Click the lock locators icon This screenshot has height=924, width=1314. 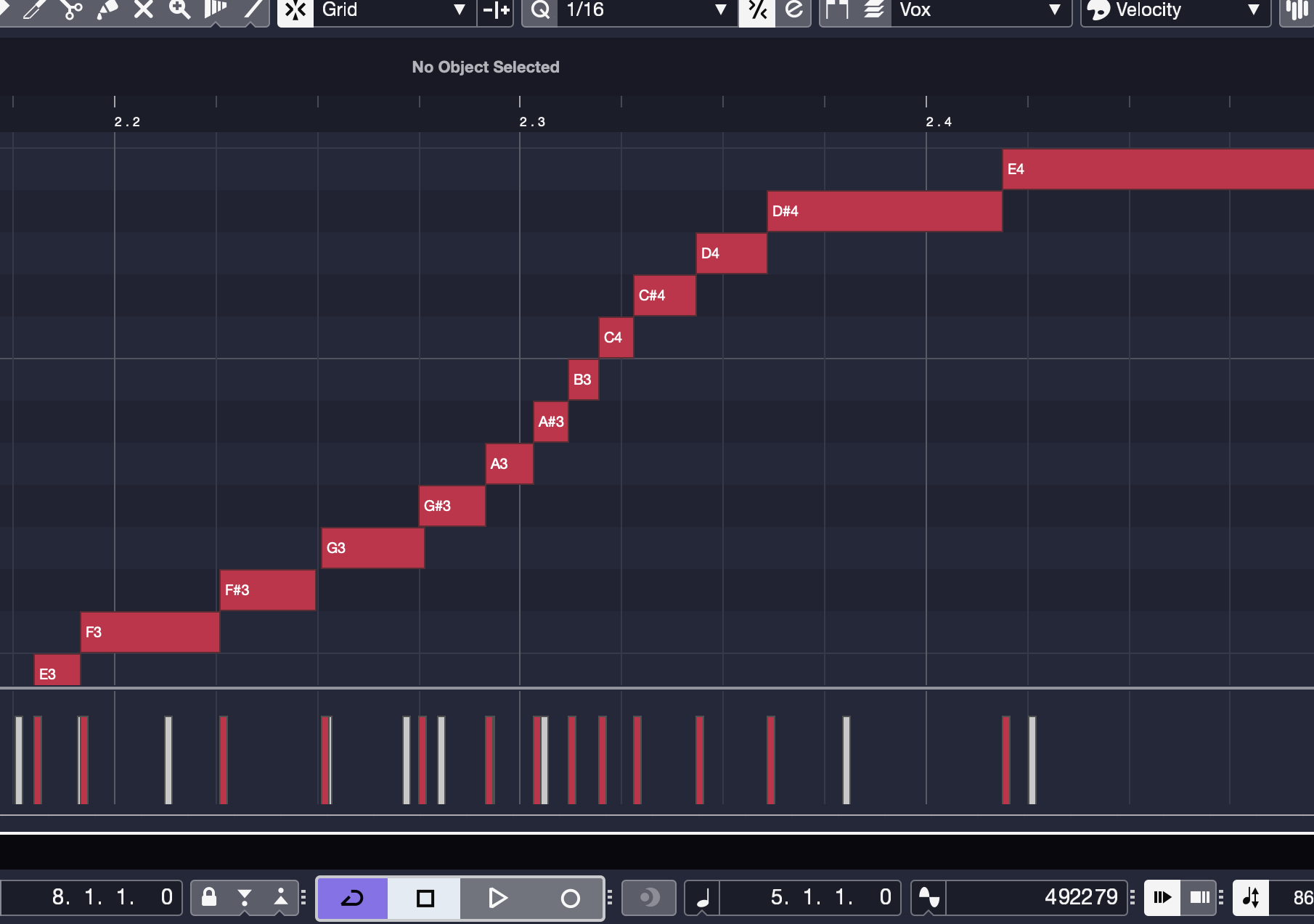click(x=209, y=899)
